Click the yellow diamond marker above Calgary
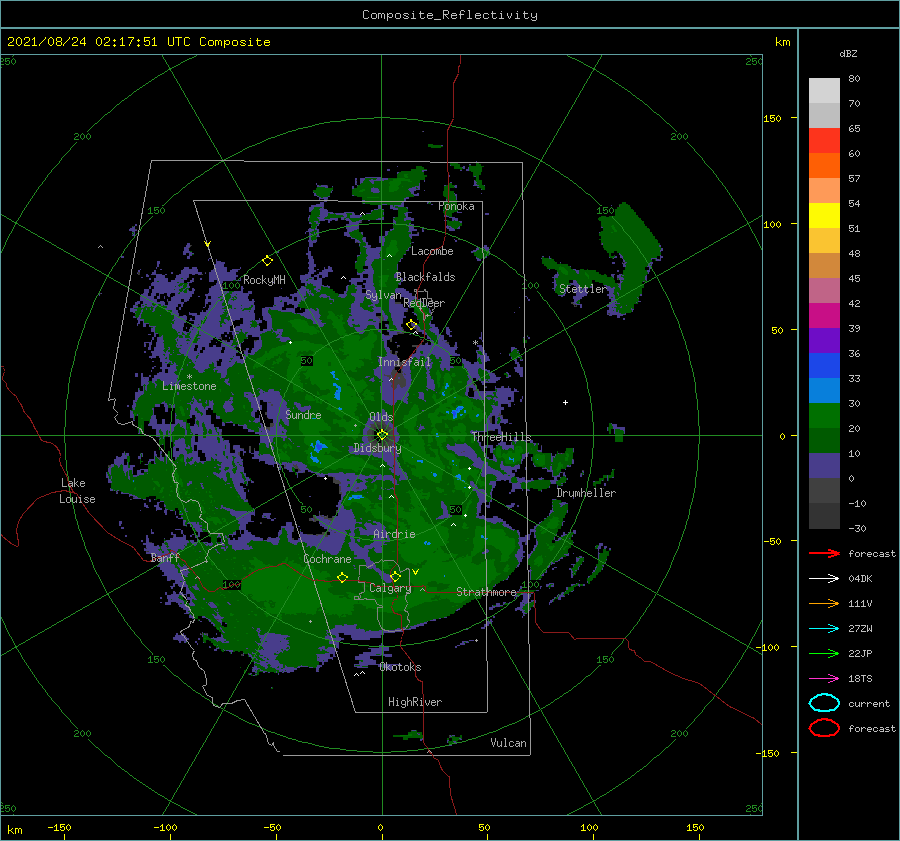 click(395, 576)
